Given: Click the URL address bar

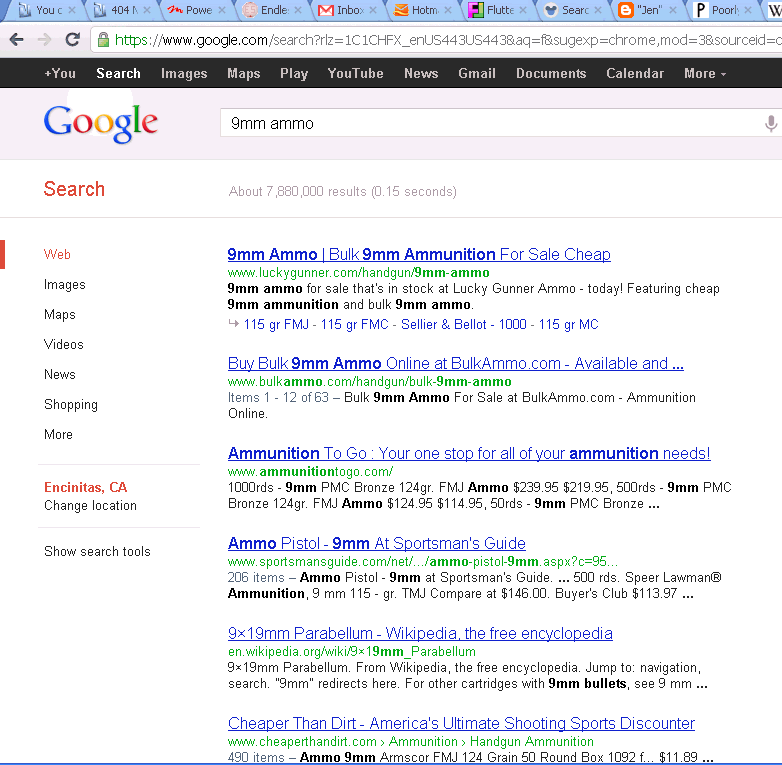Looking at the screenshot, I should [x=440, y=40].
